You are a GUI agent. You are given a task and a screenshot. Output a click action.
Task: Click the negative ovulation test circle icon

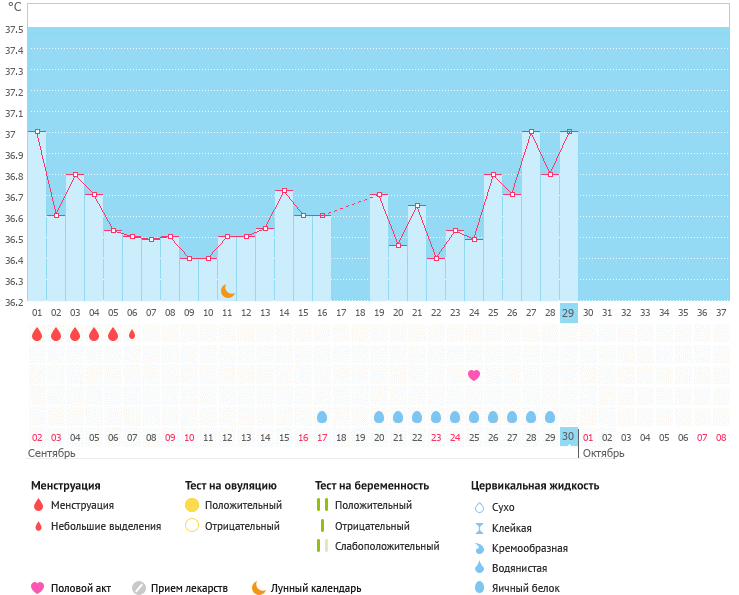(192, 526)
